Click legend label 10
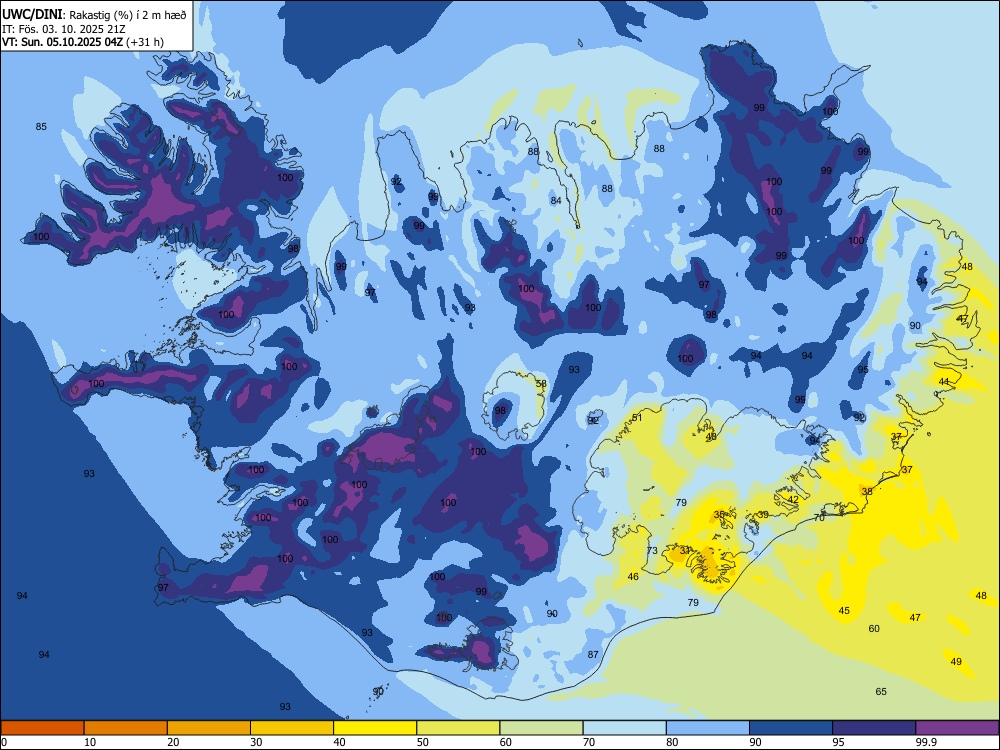Screen dimensions: 1000x750 coord(90,742)
